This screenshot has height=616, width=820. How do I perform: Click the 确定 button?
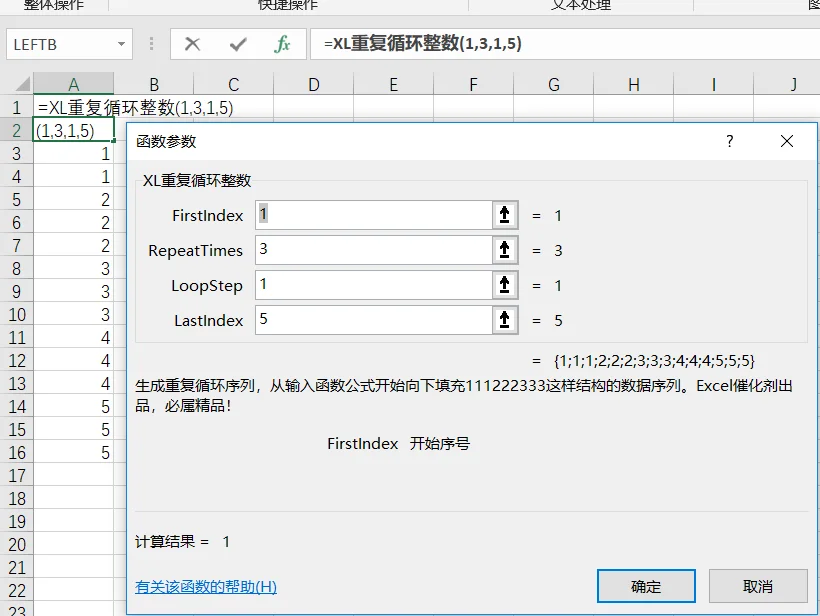646,586
